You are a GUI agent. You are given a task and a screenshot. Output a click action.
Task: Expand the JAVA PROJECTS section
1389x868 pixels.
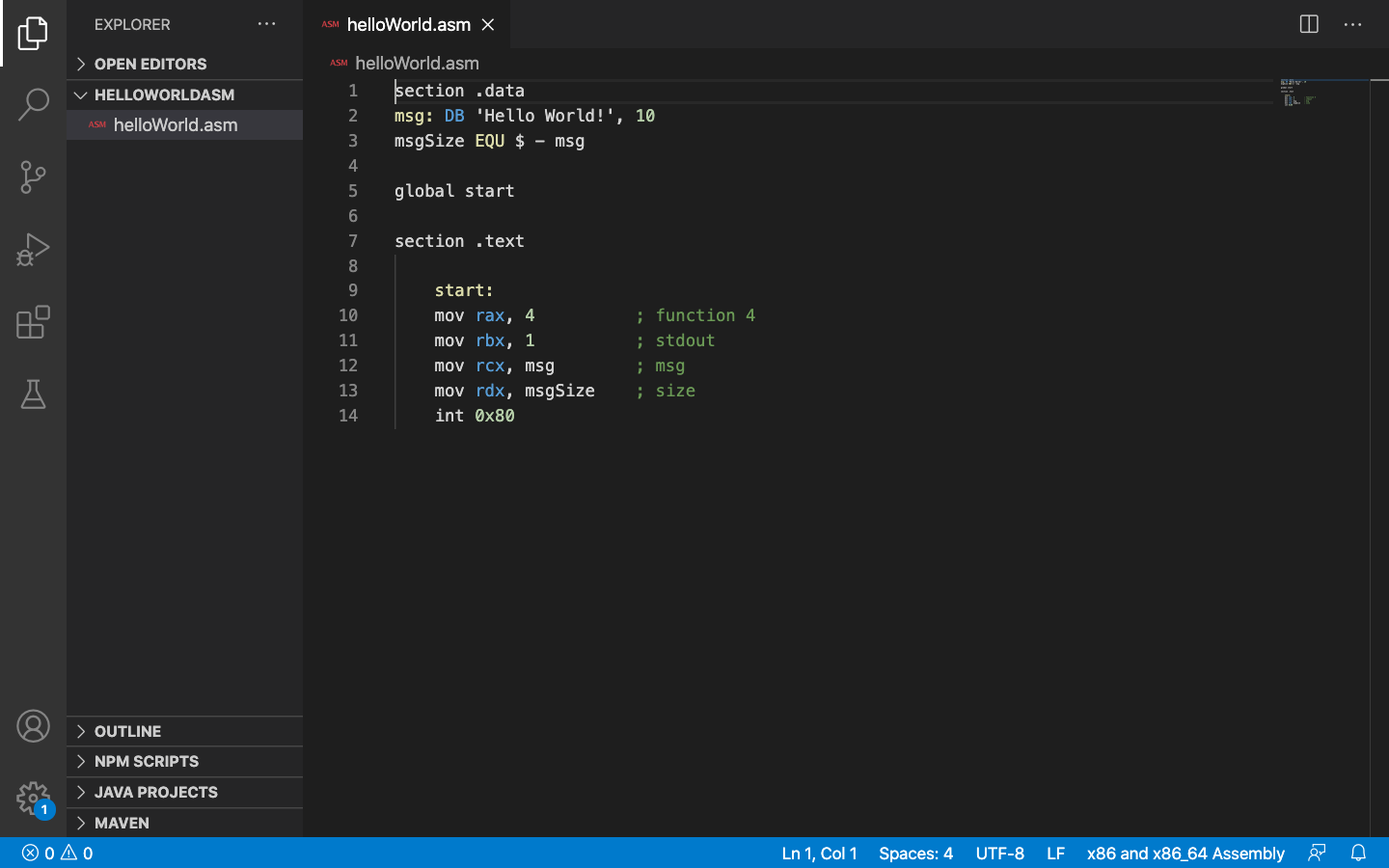point(184,792)
